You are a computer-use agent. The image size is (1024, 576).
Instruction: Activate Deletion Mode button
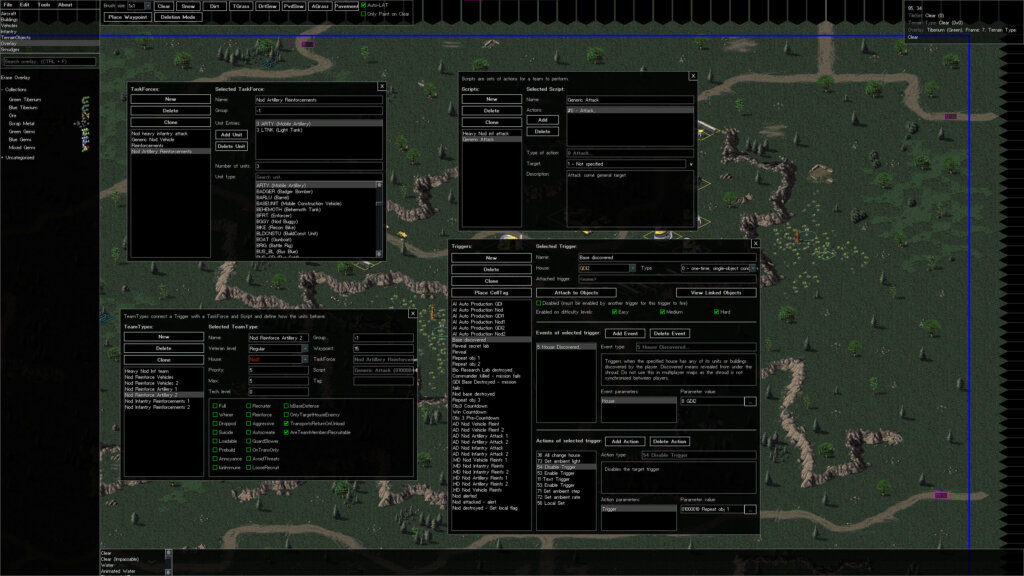point(178,17)
